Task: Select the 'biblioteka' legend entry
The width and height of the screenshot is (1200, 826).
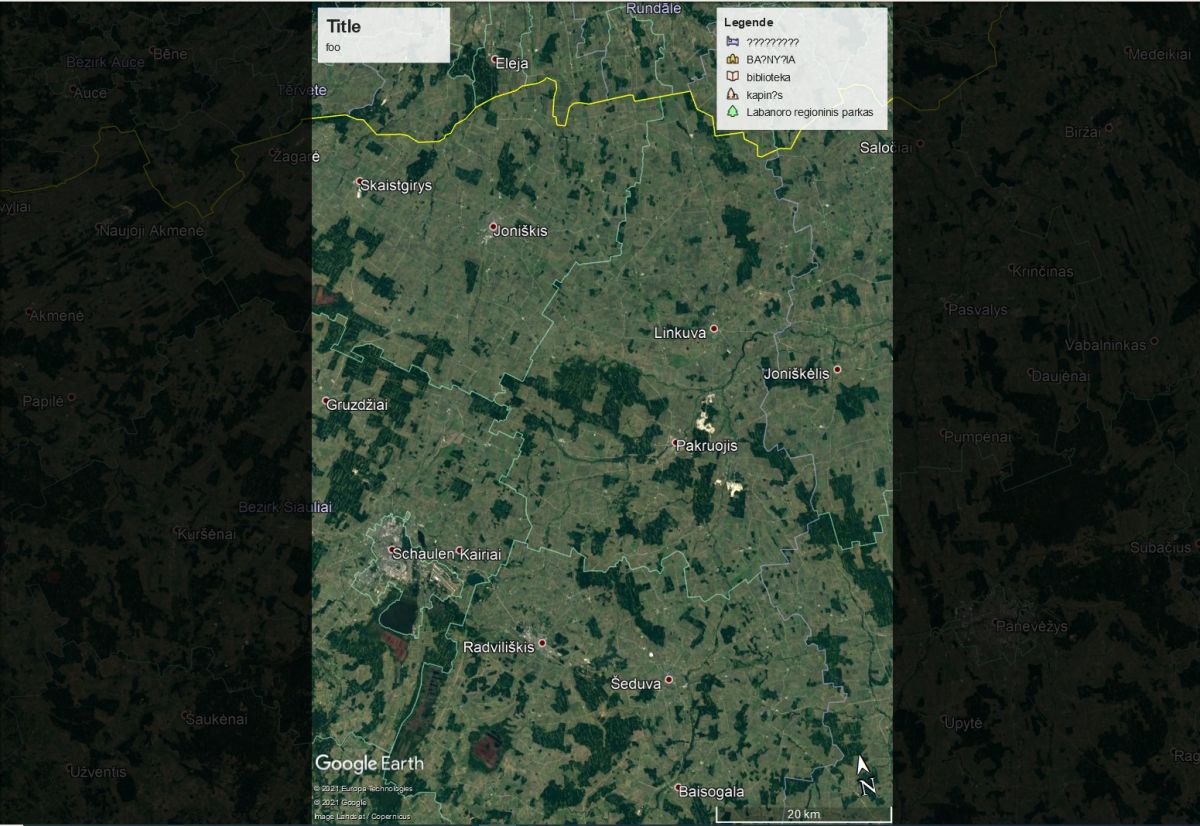Action: 769,77
